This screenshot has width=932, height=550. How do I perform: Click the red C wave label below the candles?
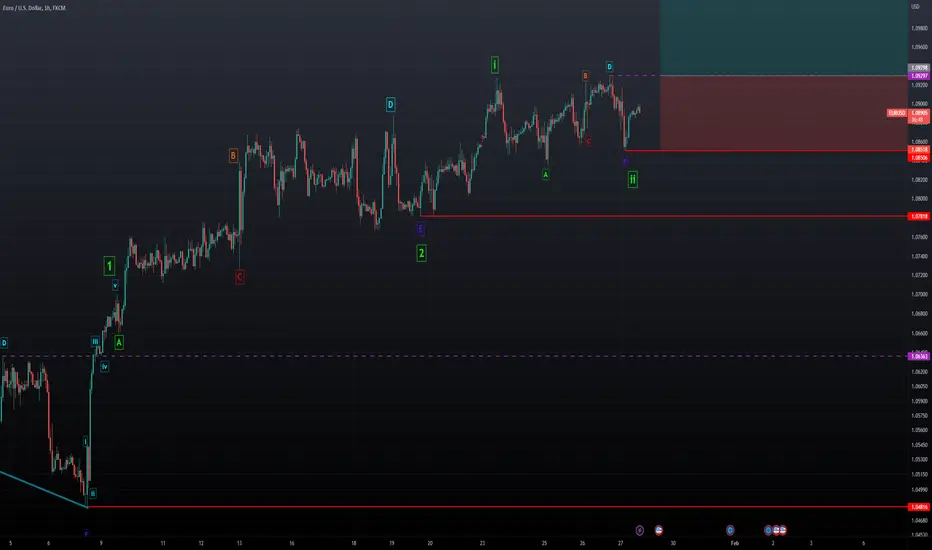pyautogui.click(x=240, y=277)
